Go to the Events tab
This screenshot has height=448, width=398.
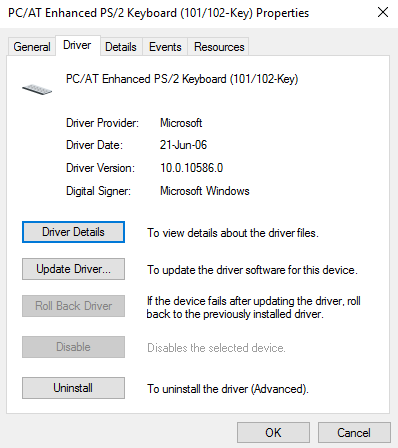coord(165,47)
